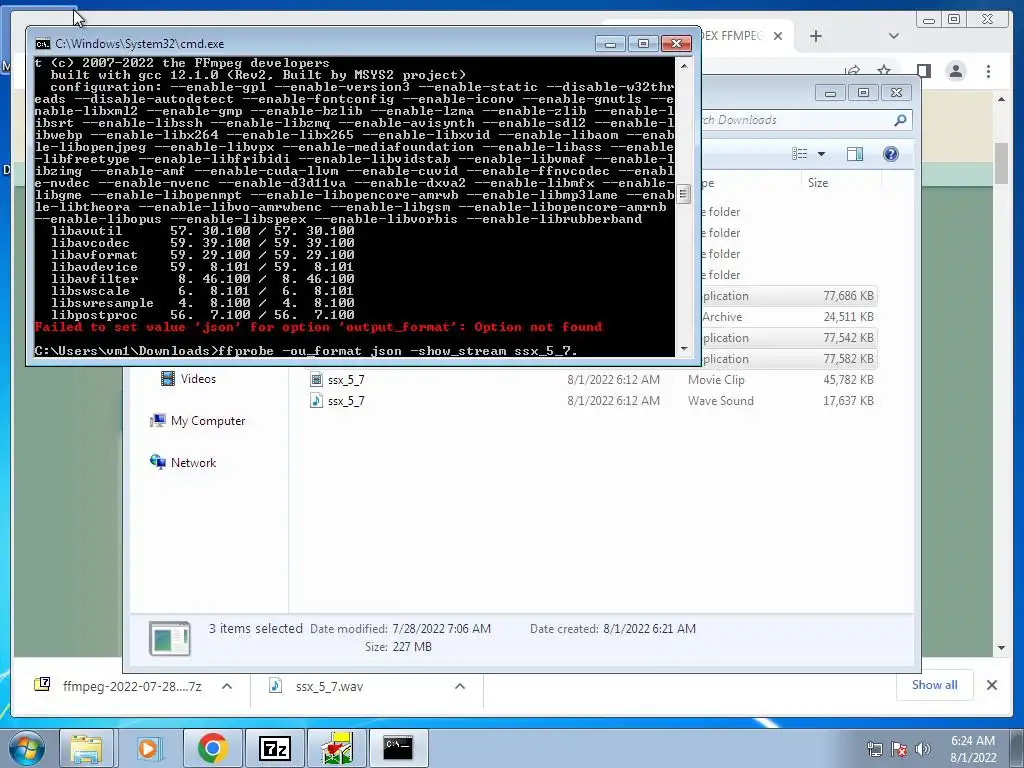Minimize the cmd.exe window
The width and height of the screenshot is (1024, 768).
click(610, 44)
